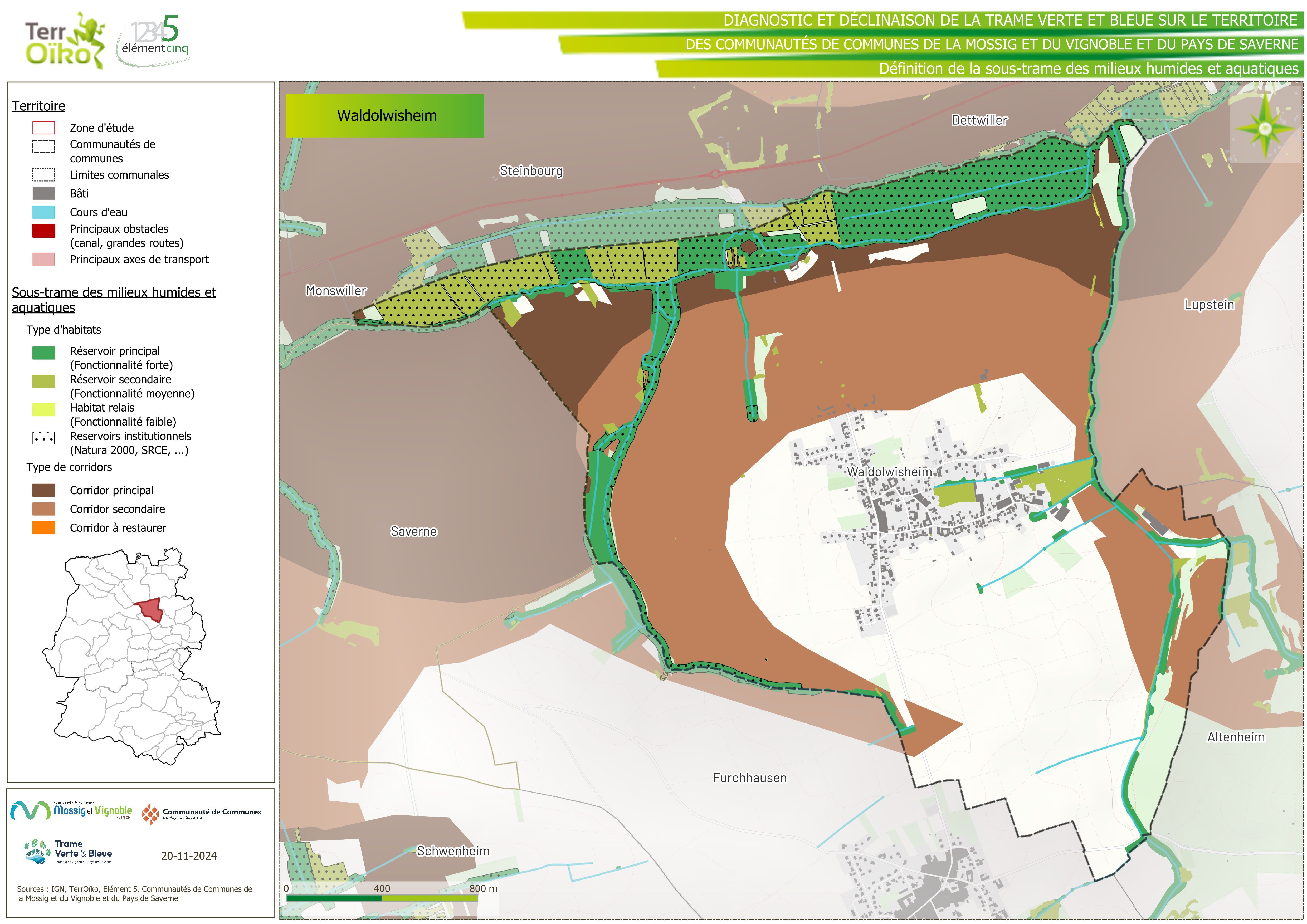The height and width of the screenshot is (924, 1307).
Task: Click the Territoire legend heading
Action: click(x=39, y=106)
